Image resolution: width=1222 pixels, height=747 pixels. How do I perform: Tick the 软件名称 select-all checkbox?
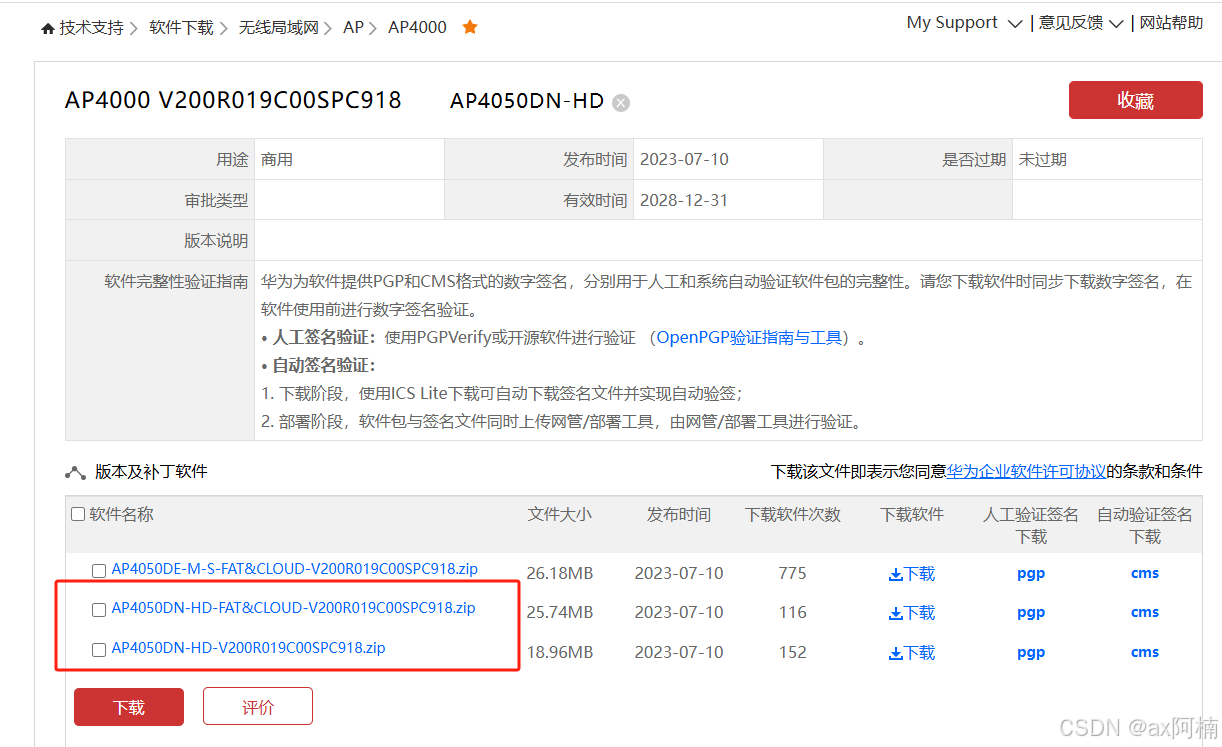(x=78, y=514)
